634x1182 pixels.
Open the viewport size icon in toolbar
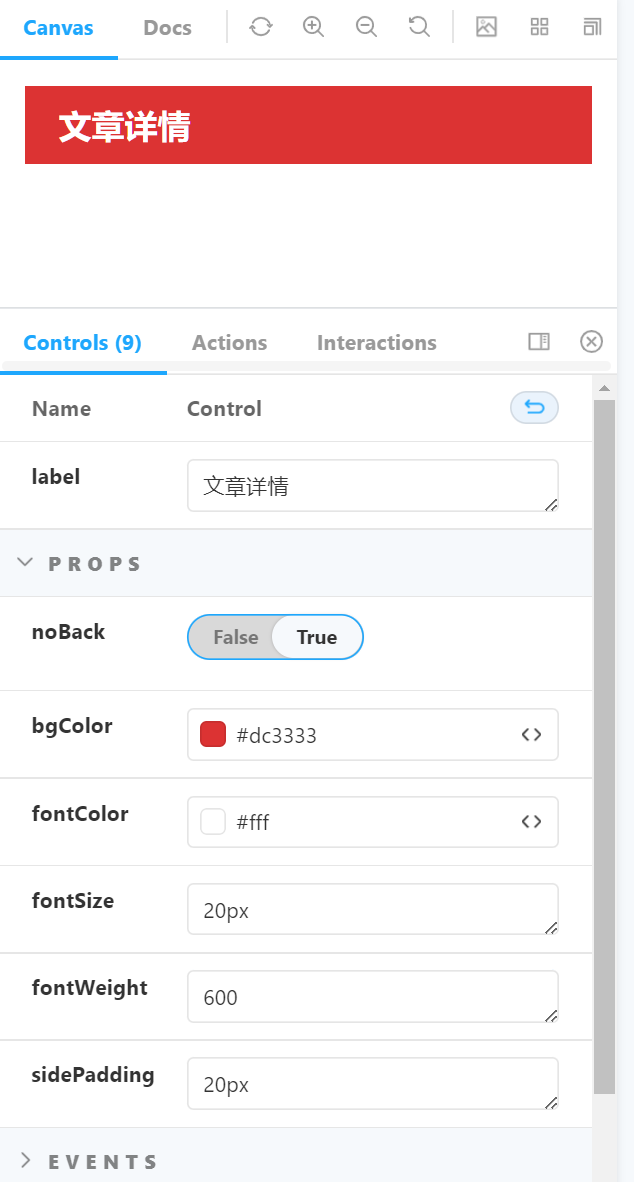coord(592,27)
